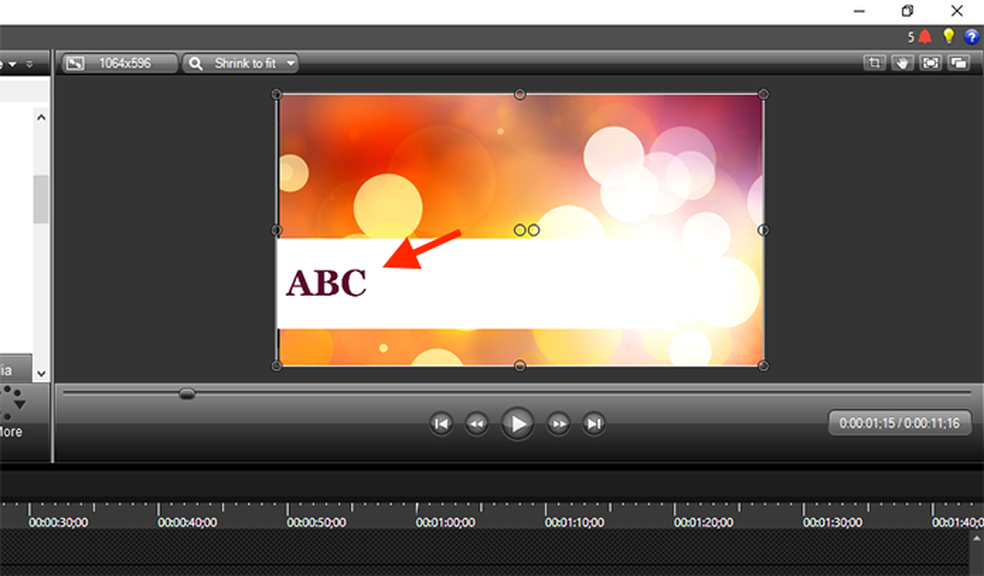
Task: Click the right-middle canvas resize handle
Action: [763, 230]
